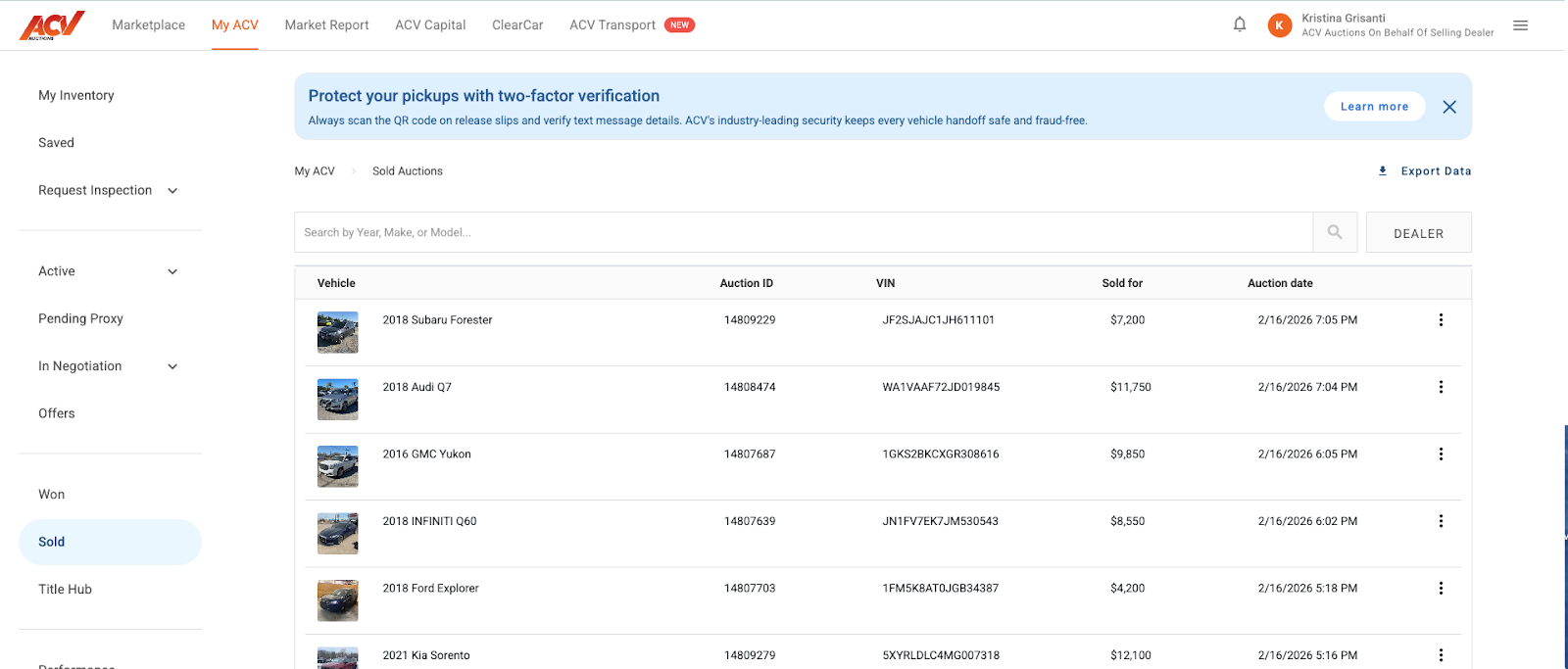Open the 2018 Audi Q7 thumbnail
The width and height of the screenshot is (1568, 669).
pyautogui.click(x=338, y=400)
